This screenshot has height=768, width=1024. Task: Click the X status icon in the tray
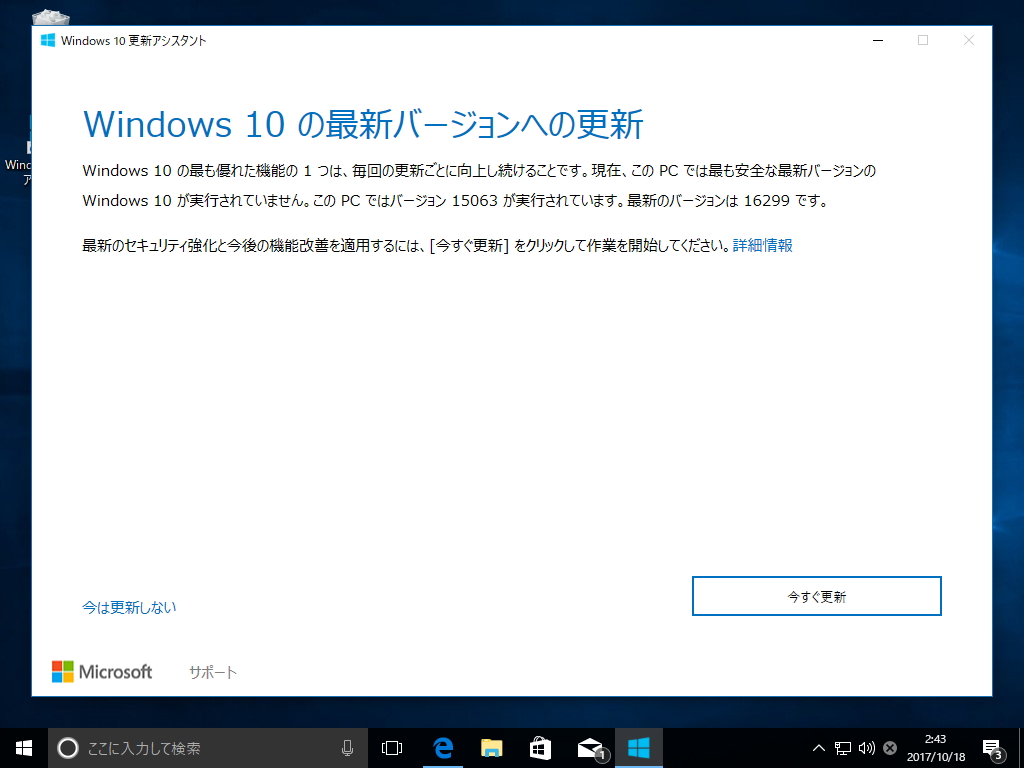click(x=888, y=747)
